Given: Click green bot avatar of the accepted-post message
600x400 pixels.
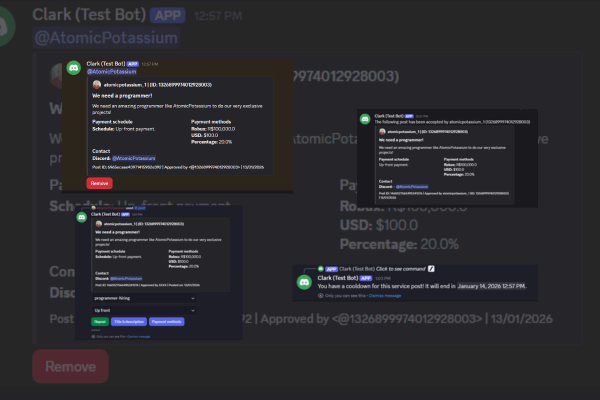Looking at the screenshot, I should tap(365, 119).
